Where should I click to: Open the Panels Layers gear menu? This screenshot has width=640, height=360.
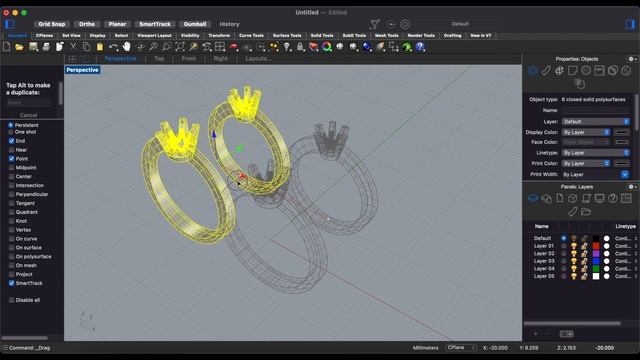pyautogui.click(x=632, y=187)
